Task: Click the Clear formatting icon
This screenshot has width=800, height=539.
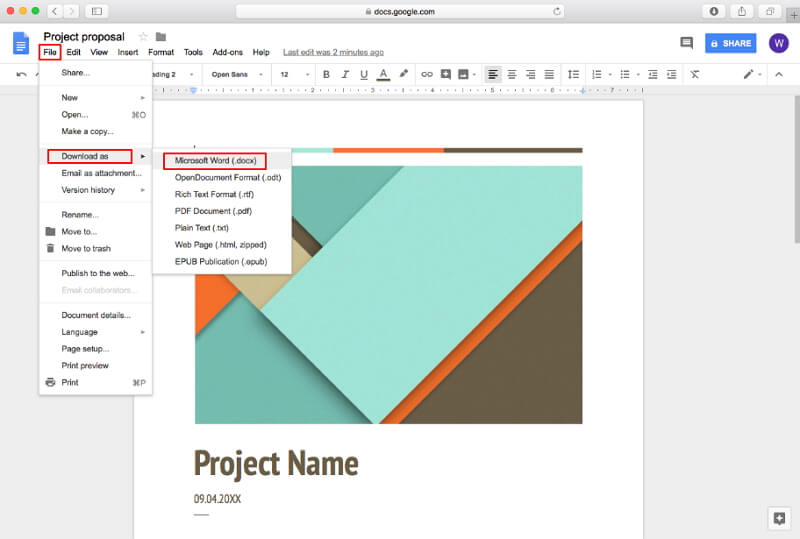Action: tap(695, 74)
